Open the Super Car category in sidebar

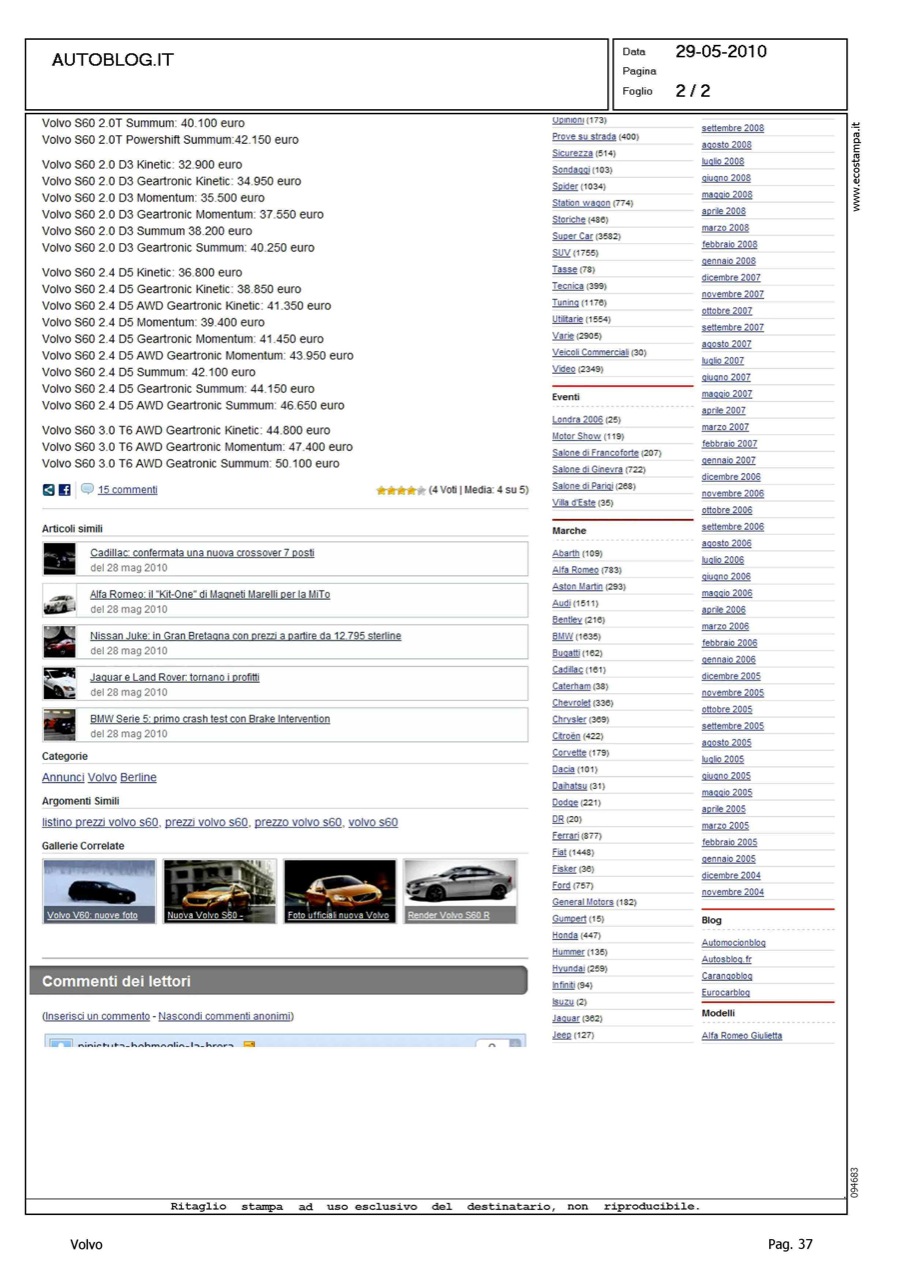(572, 236)
